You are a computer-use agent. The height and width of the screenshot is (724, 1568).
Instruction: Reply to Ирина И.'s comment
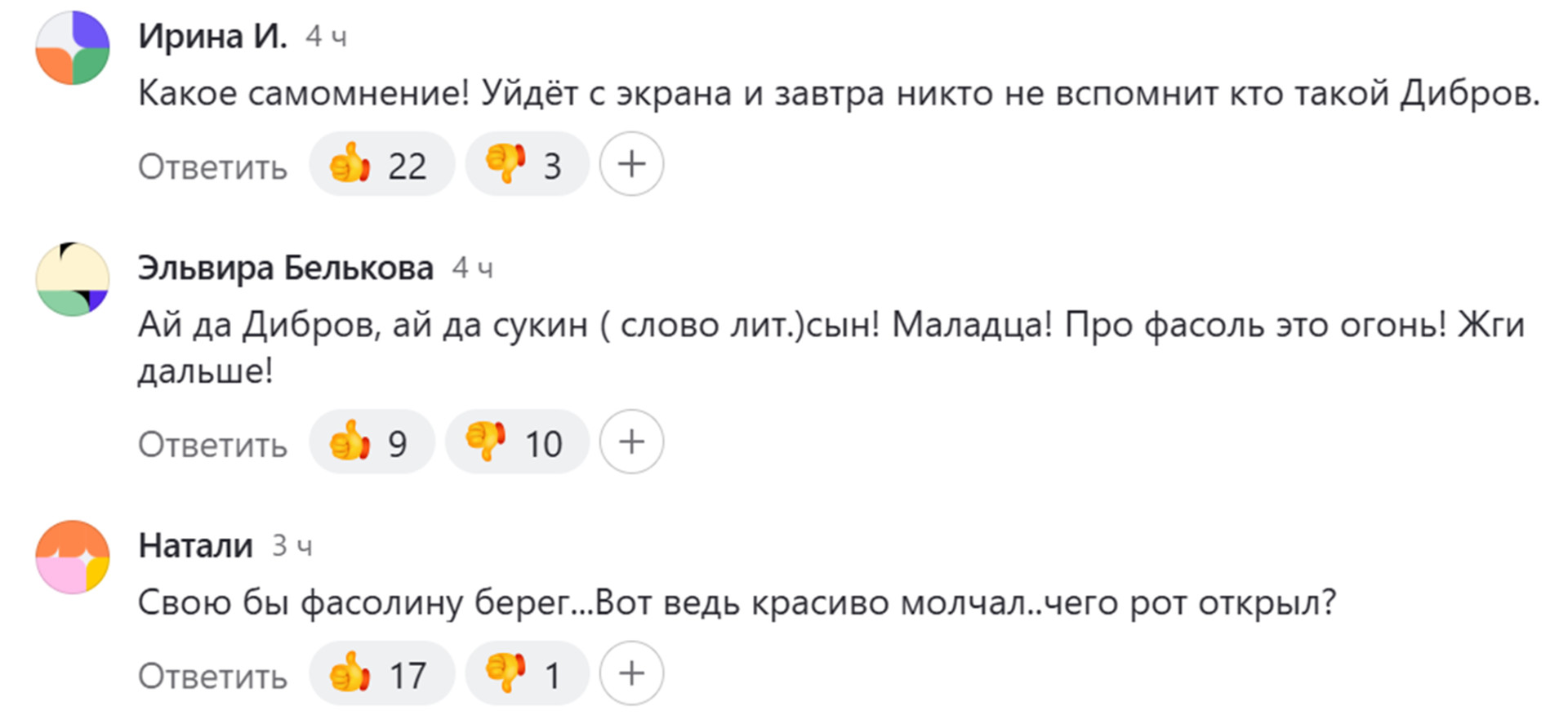point(212,167)
